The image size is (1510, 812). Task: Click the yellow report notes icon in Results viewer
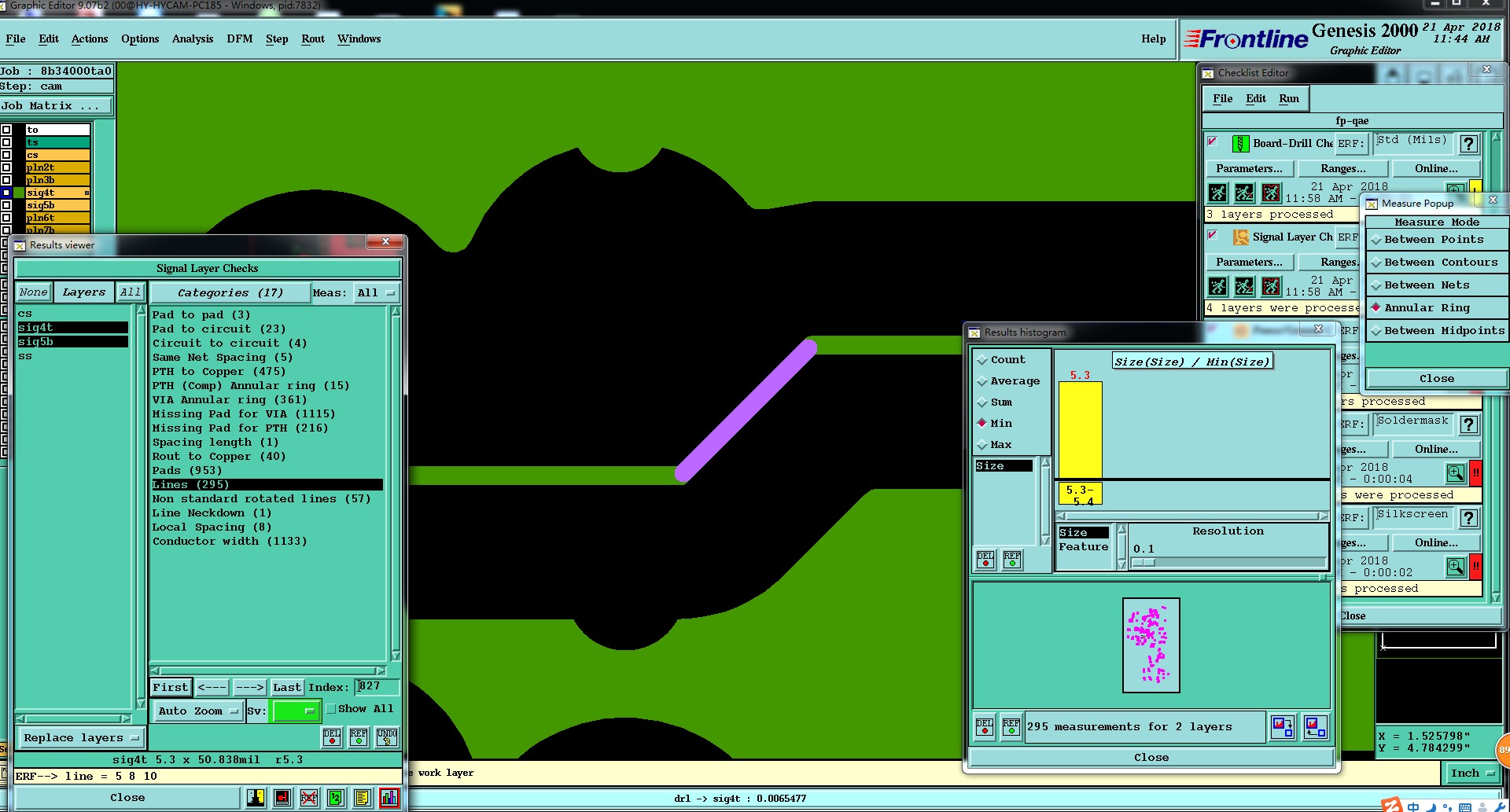coord(362,798)
